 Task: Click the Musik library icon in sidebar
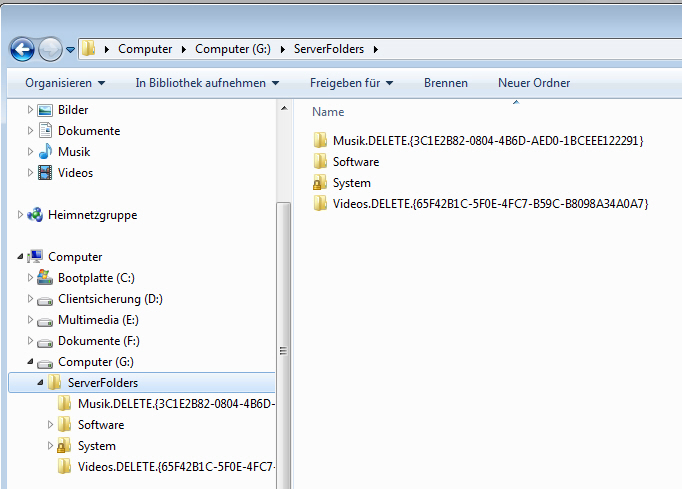(x=45, y=152)
